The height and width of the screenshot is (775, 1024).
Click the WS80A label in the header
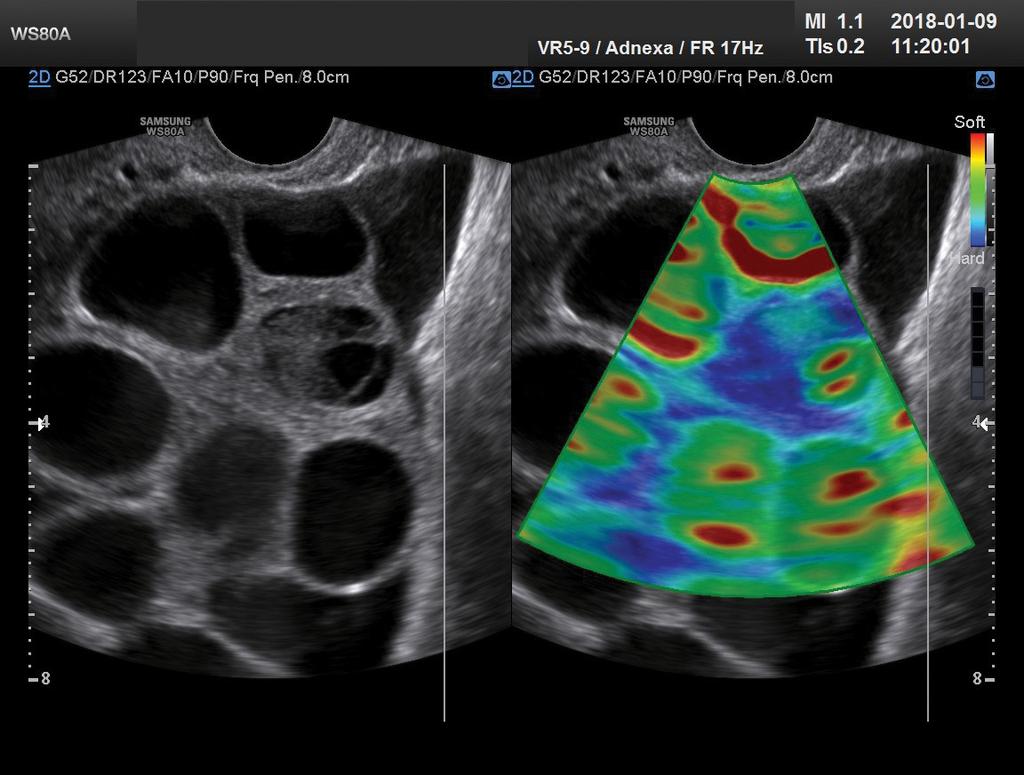coord(40,34)
